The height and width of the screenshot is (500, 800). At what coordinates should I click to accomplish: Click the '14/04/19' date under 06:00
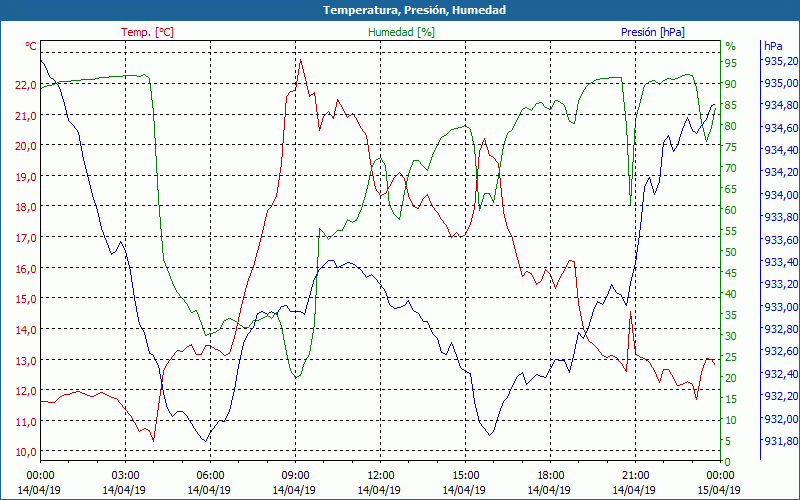209,490
